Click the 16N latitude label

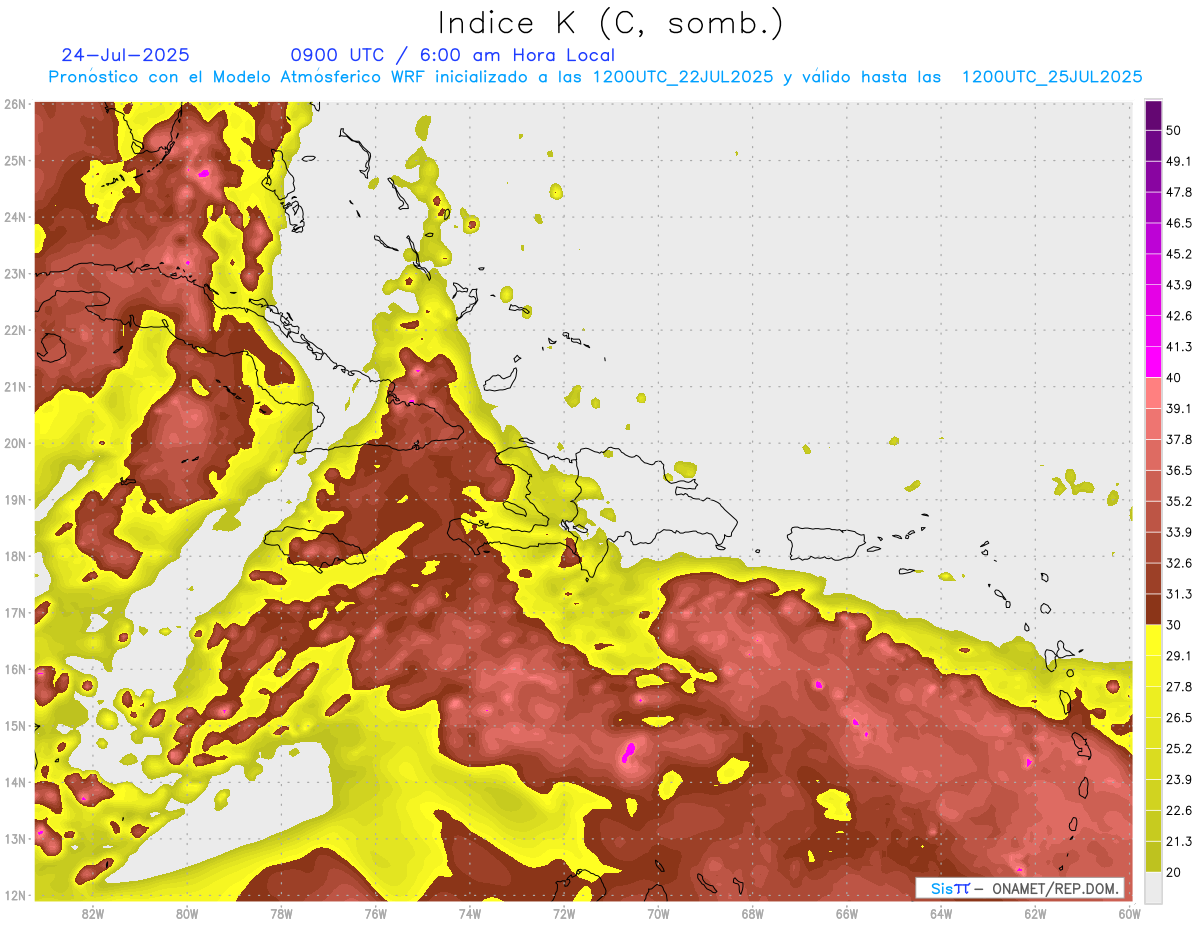pos(15,669)
